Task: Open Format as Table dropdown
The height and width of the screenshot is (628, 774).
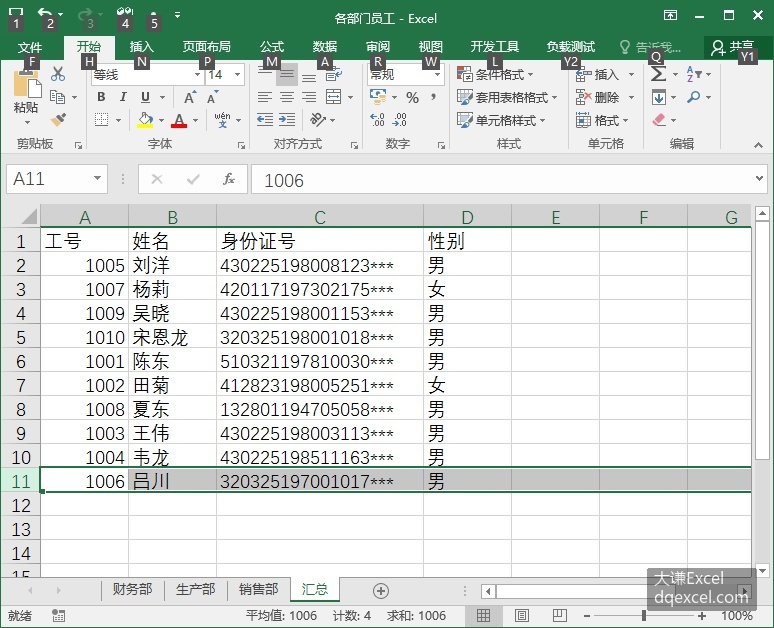Action: coord(507,97)
